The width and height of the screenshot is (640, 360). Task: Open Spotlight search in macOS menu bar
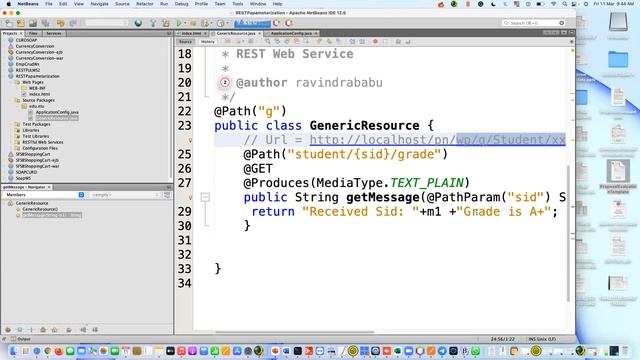pyautogui.click(x=564, y=4)
